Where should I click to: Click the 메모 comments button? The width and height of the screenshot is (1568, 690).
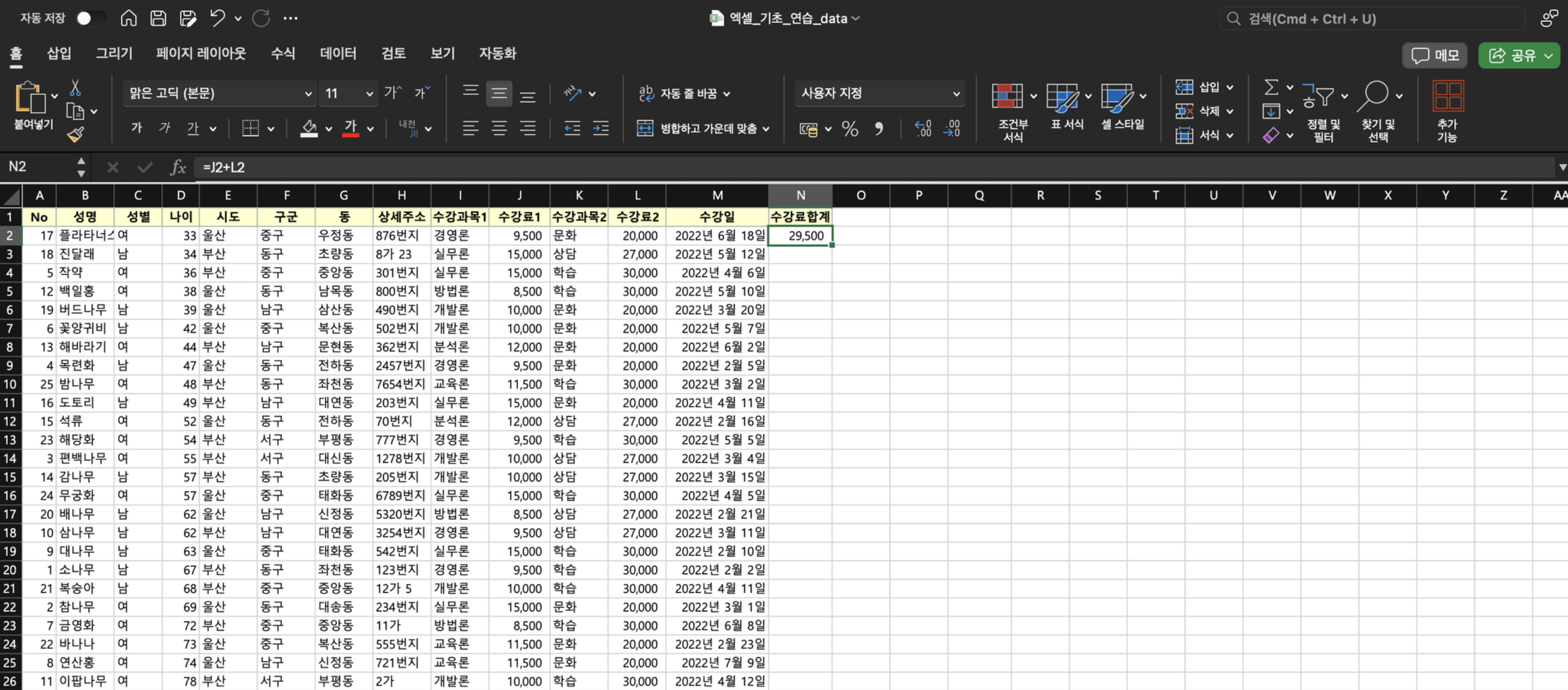click(1434, 56)
